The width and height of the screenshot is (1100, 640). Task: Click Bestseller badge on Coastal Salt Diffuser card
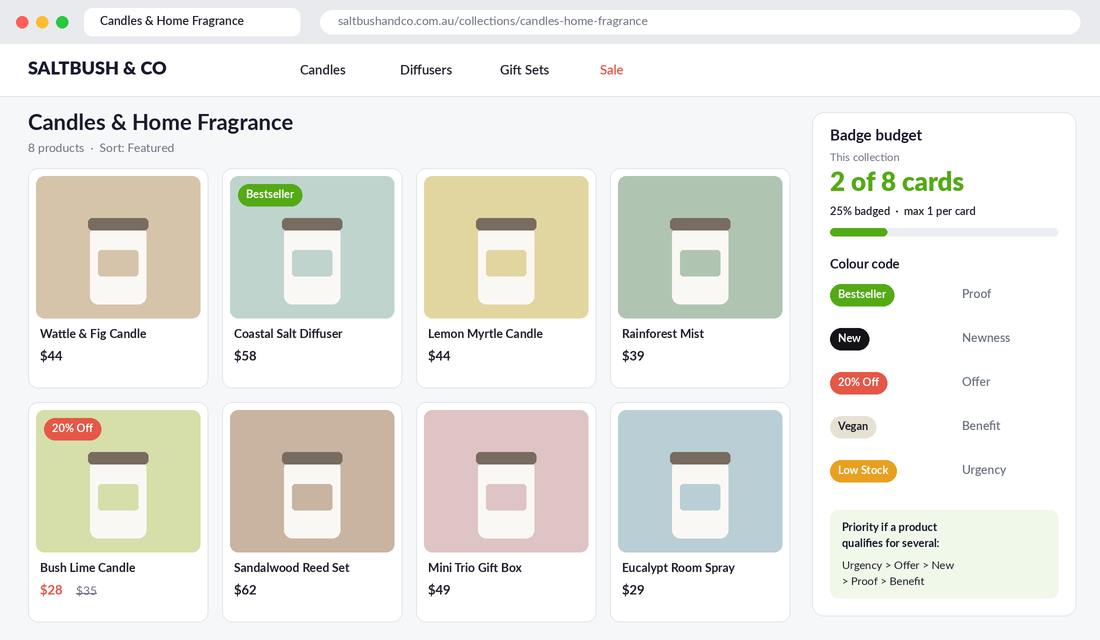(x=270, y=194)
